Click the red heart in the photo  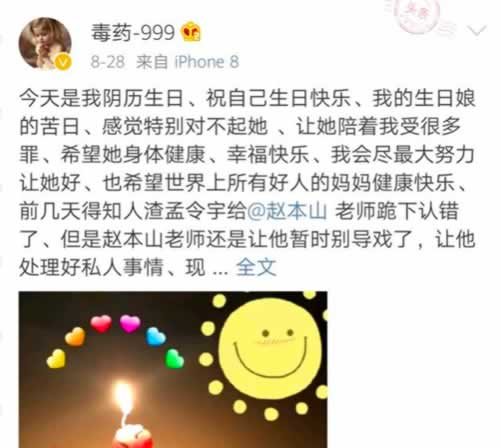click(101, 324)
